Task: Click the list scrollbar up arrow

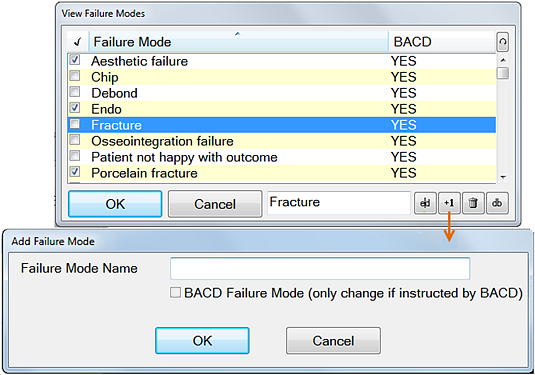Action: point(503,60)
